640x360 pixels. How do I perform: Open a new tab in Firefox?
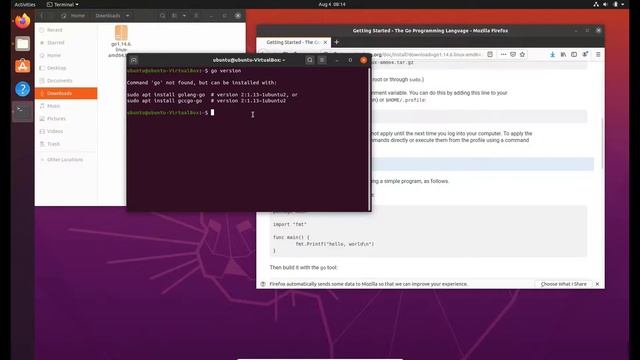pyautogui.click(x=336, y=42)
